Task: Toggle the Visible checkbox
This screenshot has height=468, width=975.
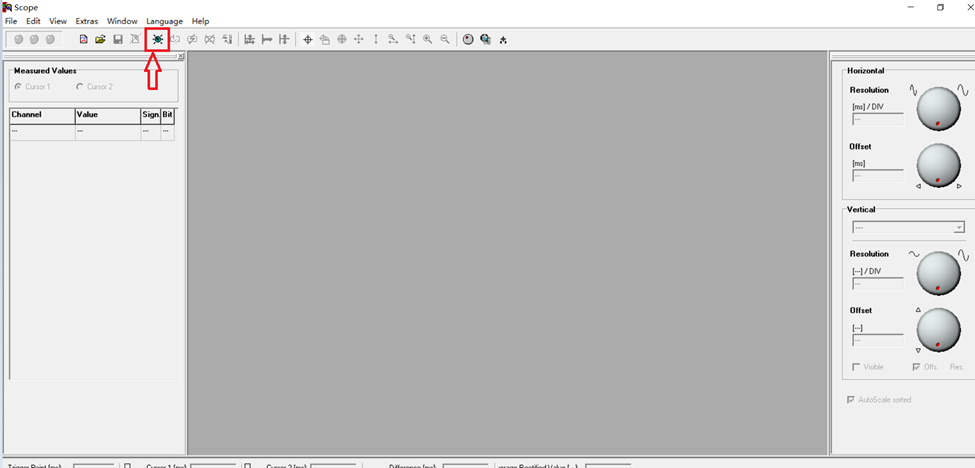Action: point(856,367)
